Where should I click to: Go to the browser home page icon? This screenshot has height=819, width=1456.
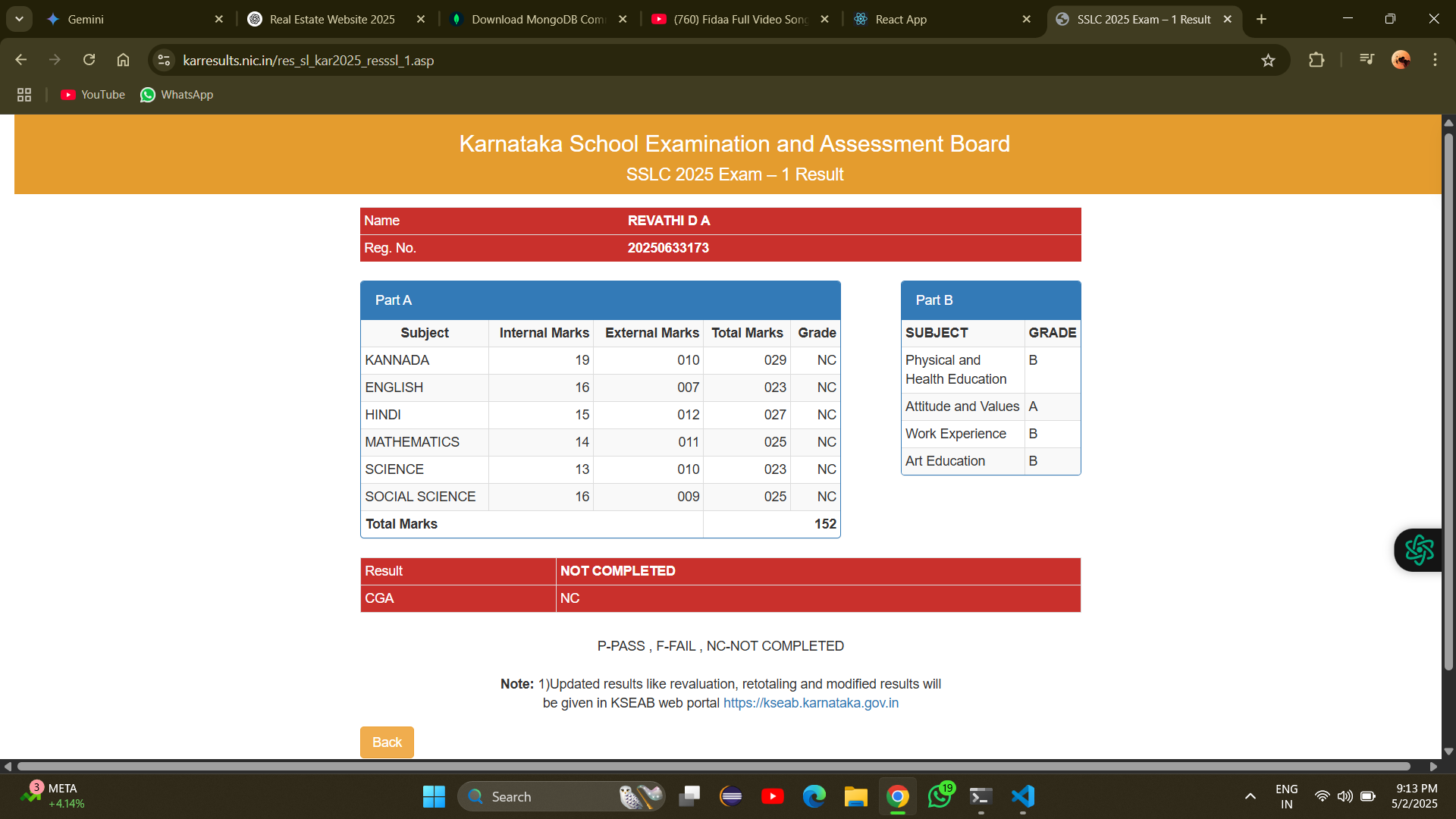(x=123, y=60)
